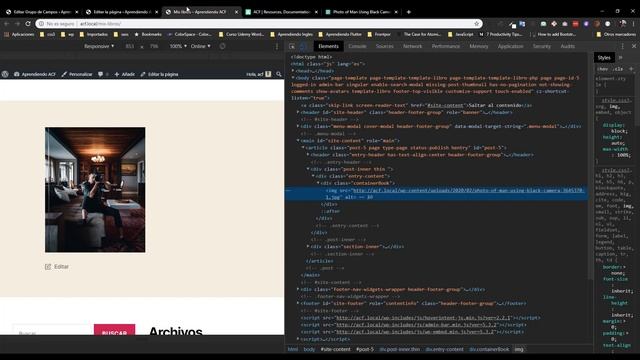Select the highlighted img element line

point(436,193)
